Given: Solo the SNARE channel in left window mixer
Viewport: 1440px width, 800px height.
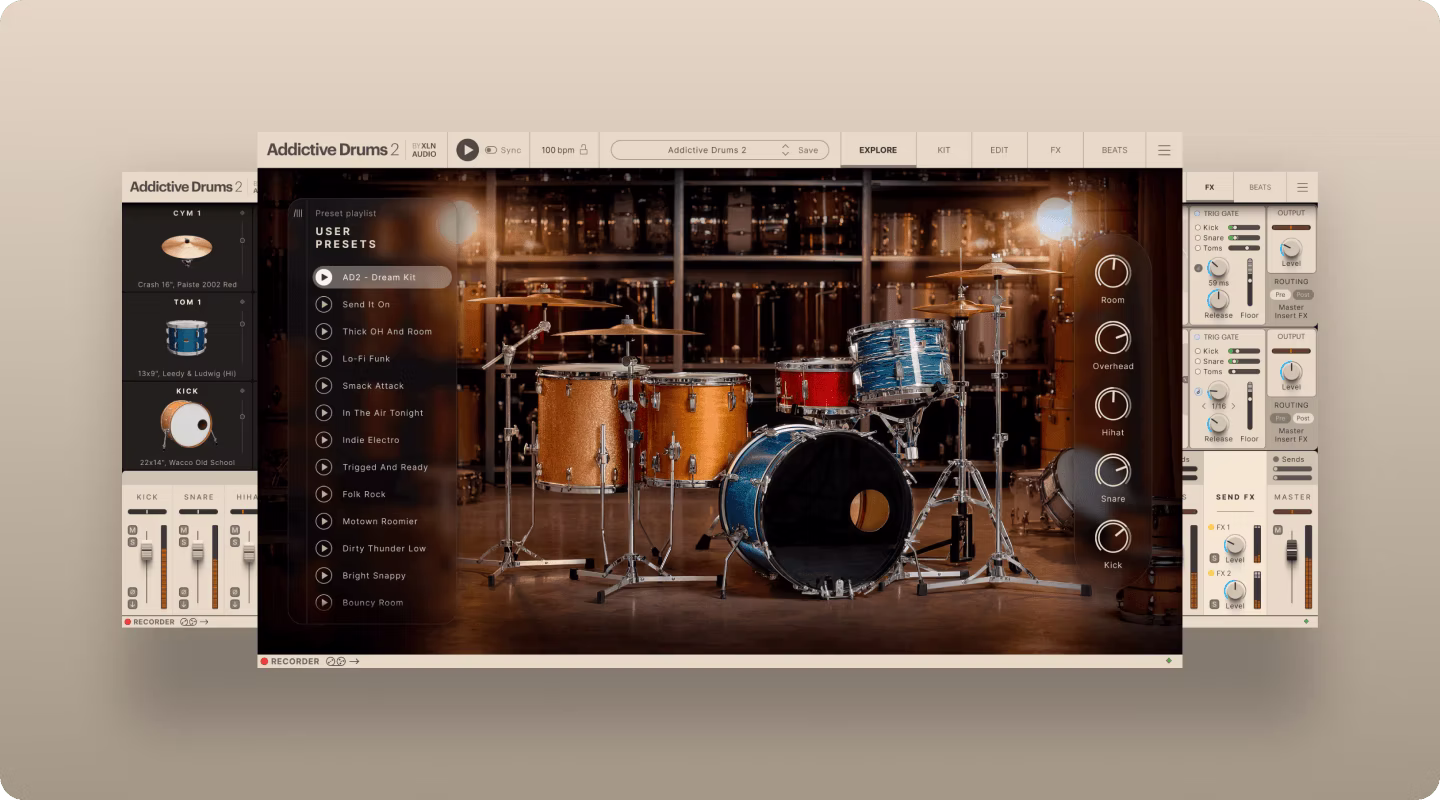Looking at the screenshot, I should [x=183, y=542].
